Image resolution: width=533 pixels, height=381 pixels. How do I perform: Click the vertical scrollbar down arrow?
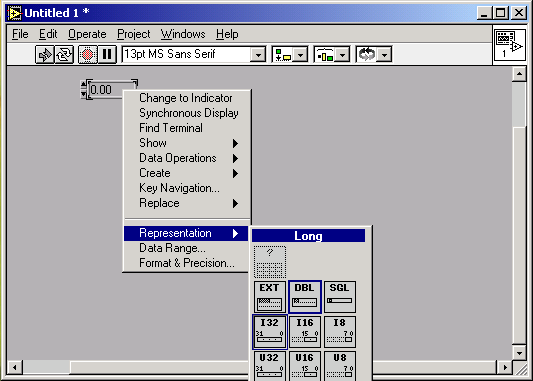click(x=519, y=353)
